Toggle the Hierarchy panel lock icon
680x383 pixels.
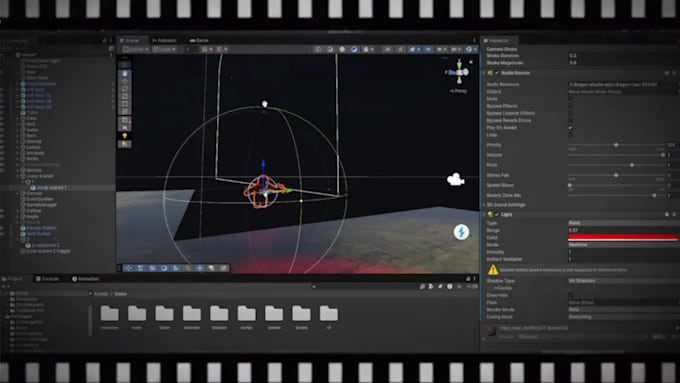click(105, 40)
